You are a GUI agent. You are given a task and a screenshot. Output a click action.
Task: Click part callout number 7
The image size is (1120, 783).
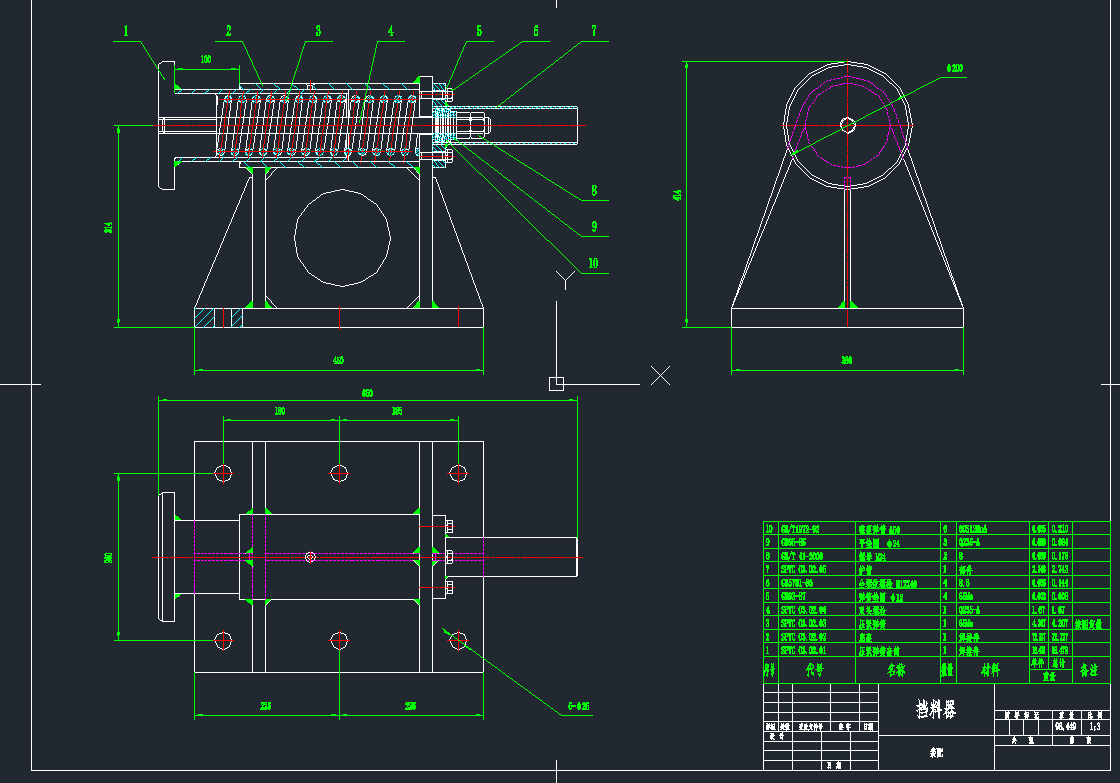tap(593, 31)
